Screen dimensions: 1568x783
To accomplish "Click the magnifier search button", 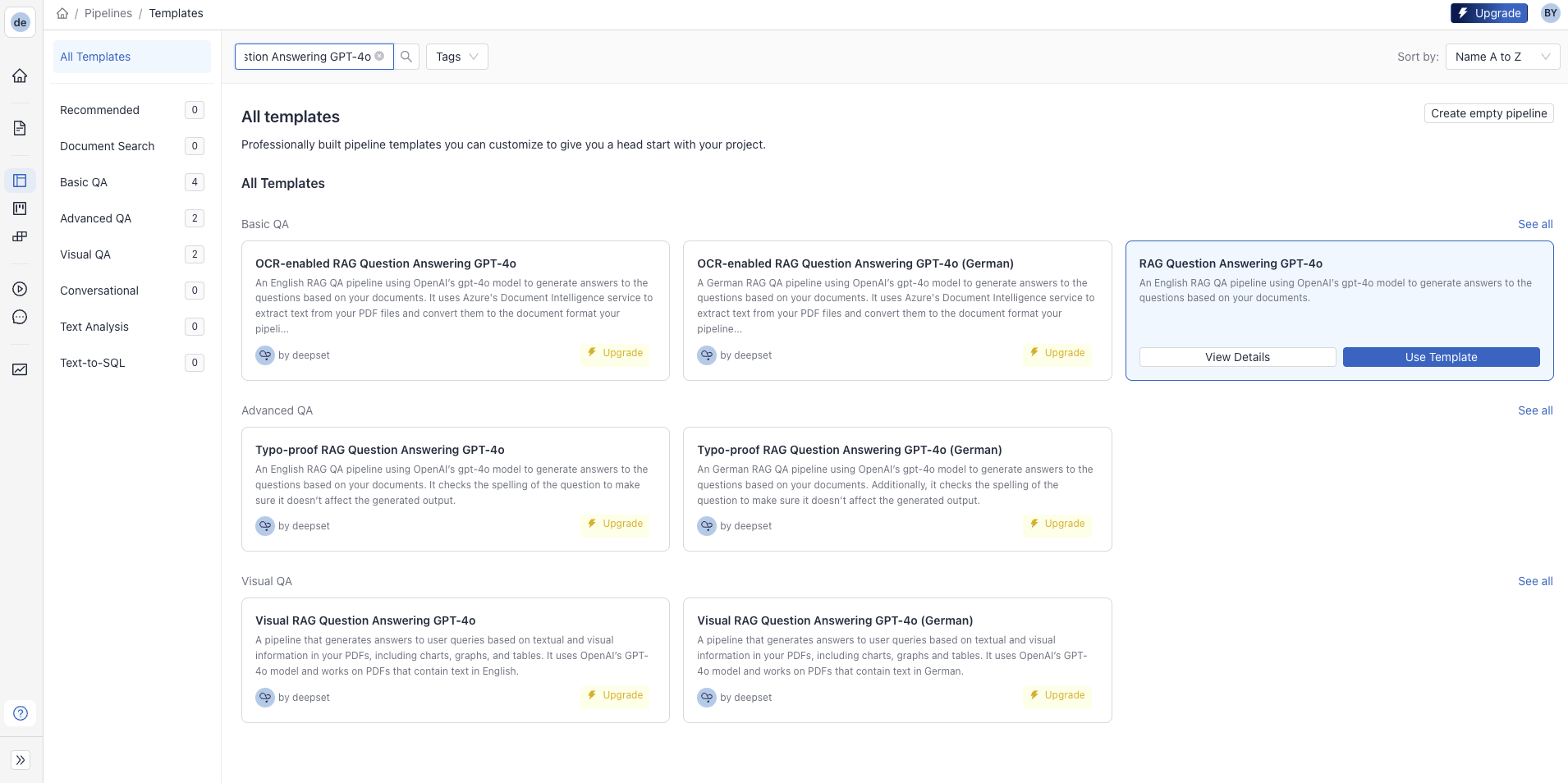I will 406,57.
